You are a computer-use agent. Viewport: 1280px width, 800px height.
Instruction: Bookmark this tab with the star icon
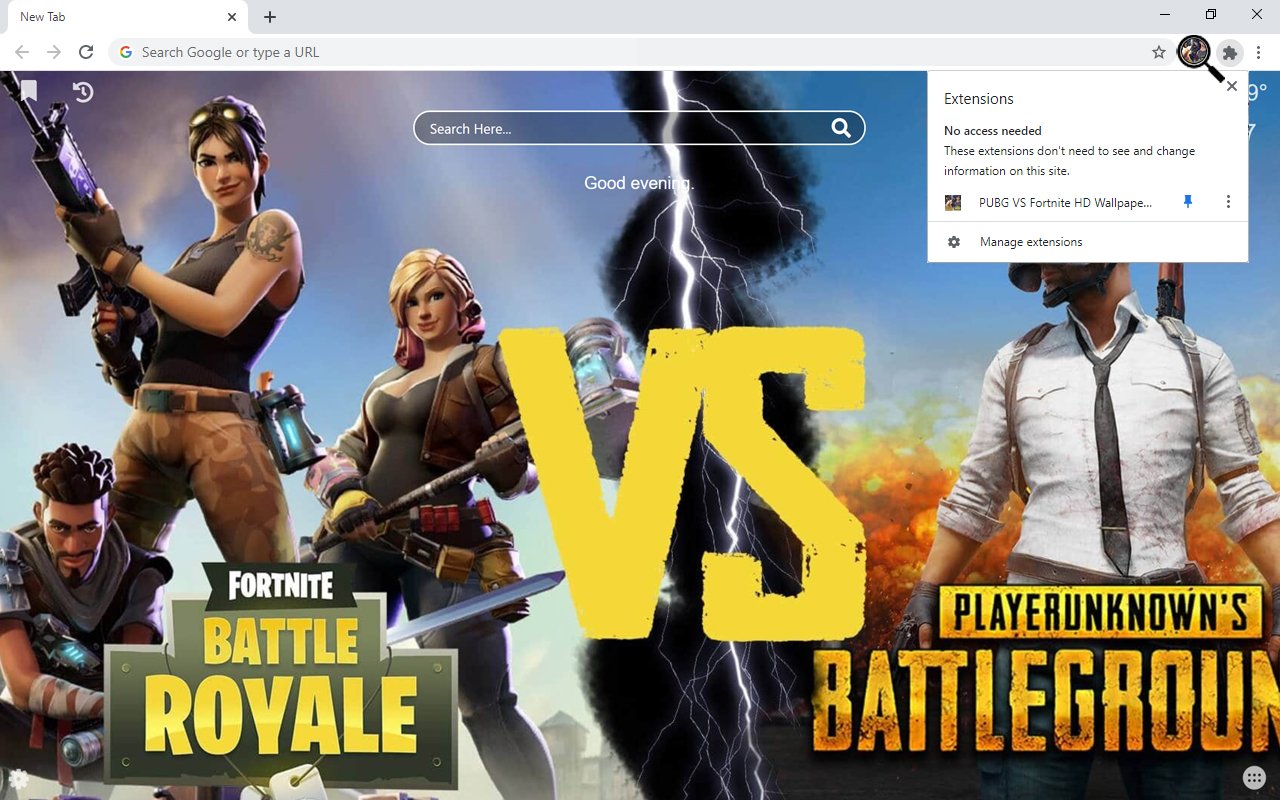1158,52
